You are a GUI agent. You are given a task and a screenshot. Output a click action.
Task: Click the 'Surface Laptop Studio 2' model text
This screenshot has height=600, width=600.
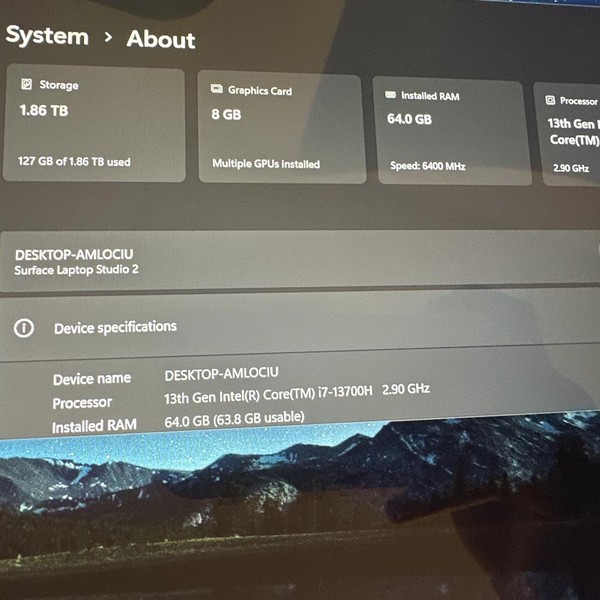[x=76, y=270]
